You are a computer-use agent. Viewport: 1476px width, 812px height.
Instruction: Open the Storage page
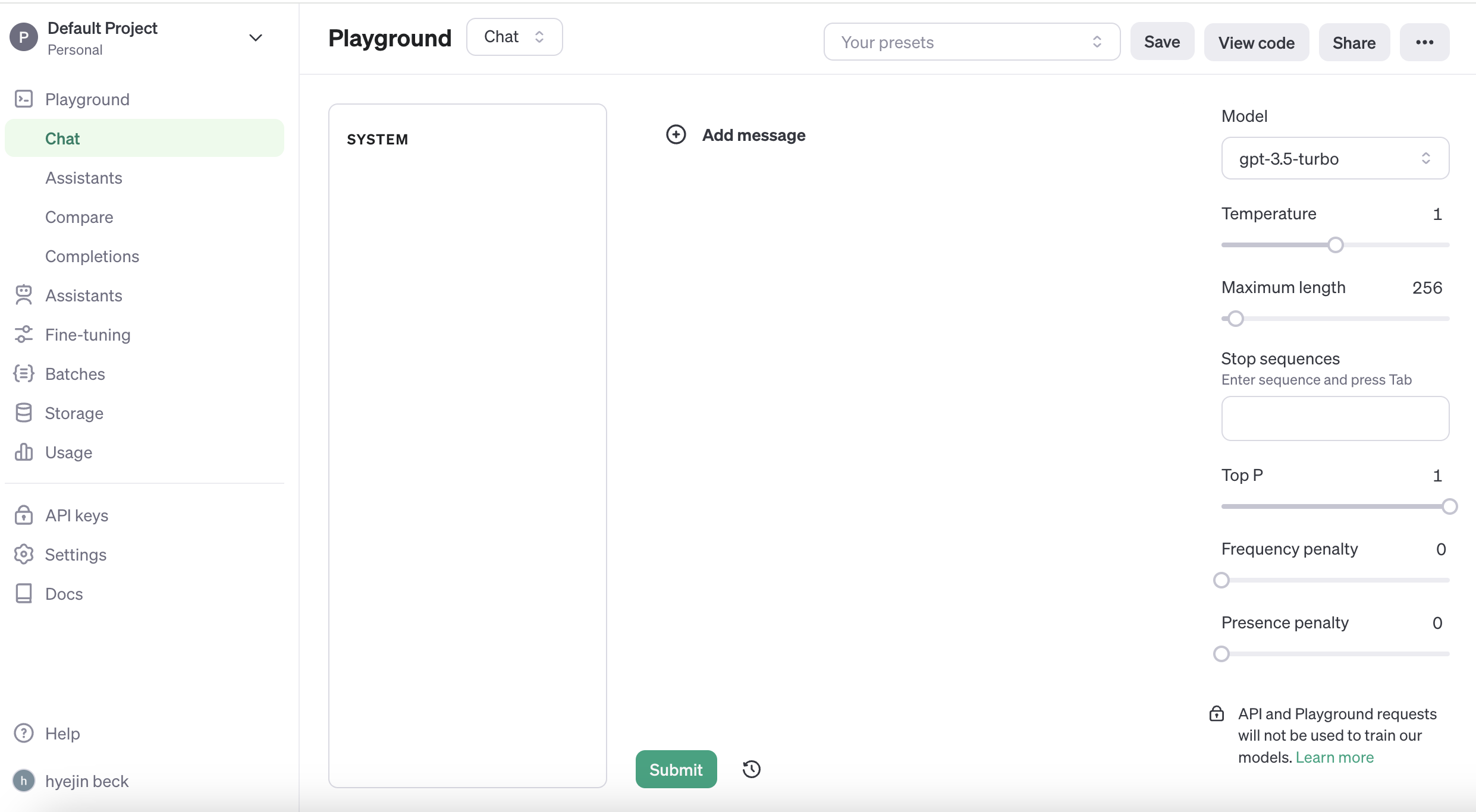point(74,413)
